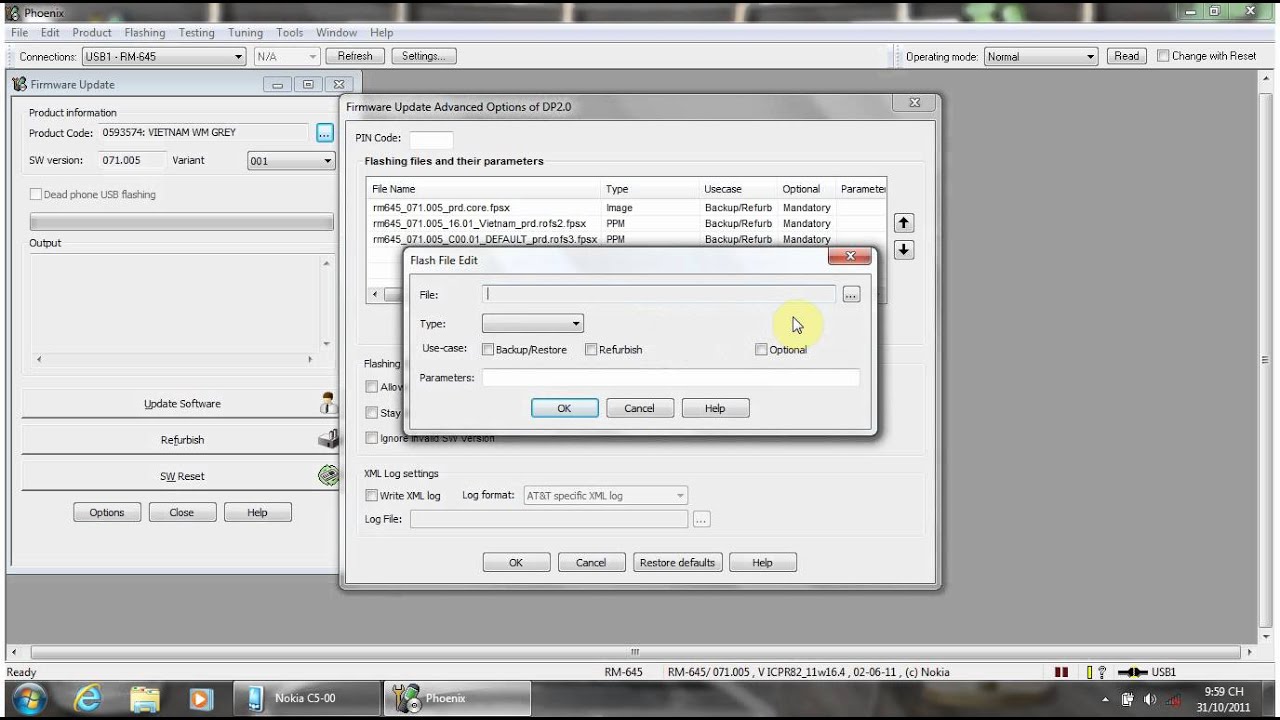The width and height of the screenshot is (1280, 720).
Task: Open the Tuning menu
Action: [245, 33]
